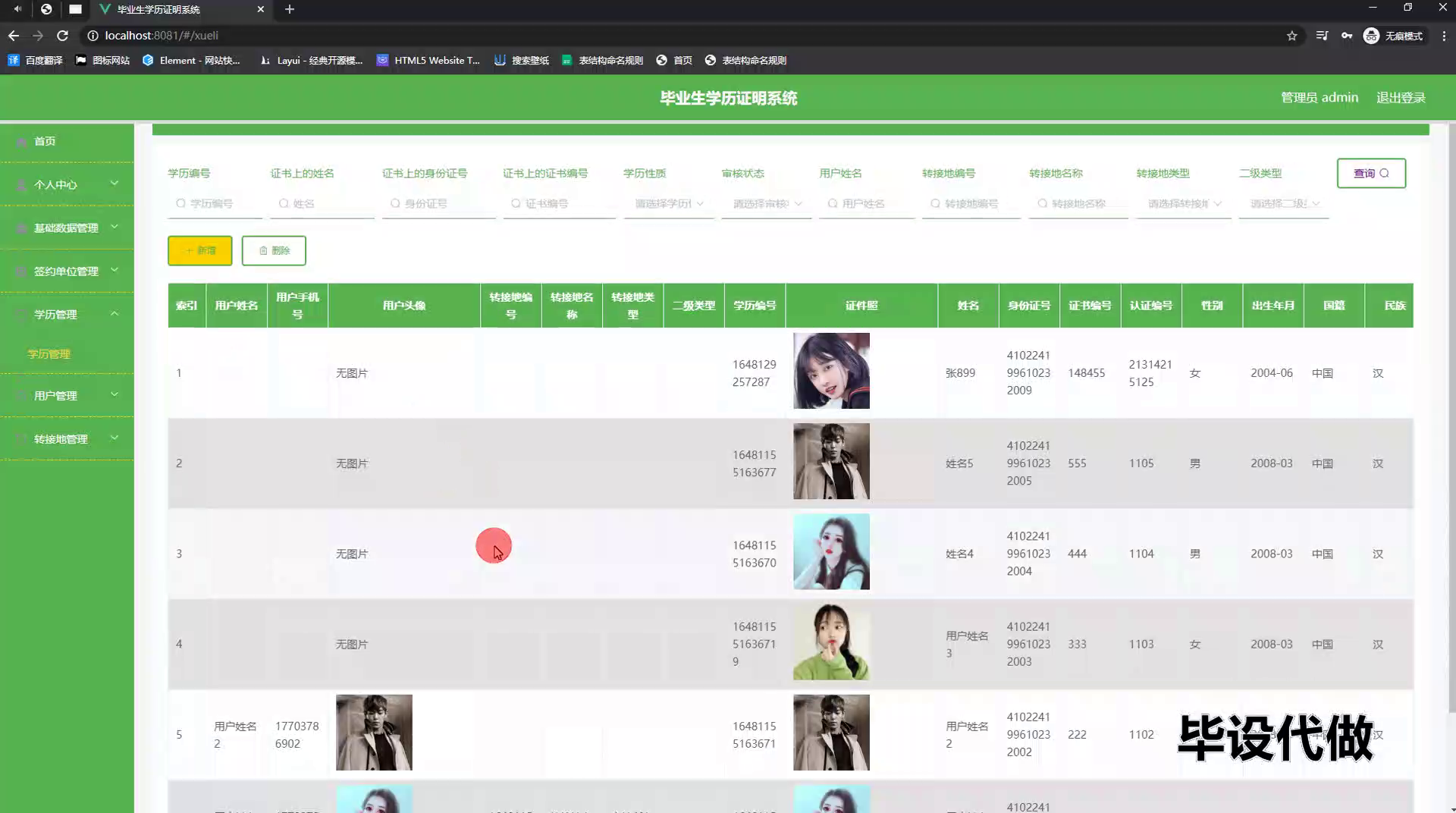
Task: Click the speaker mute icon on tab strip
Action: 17,9
